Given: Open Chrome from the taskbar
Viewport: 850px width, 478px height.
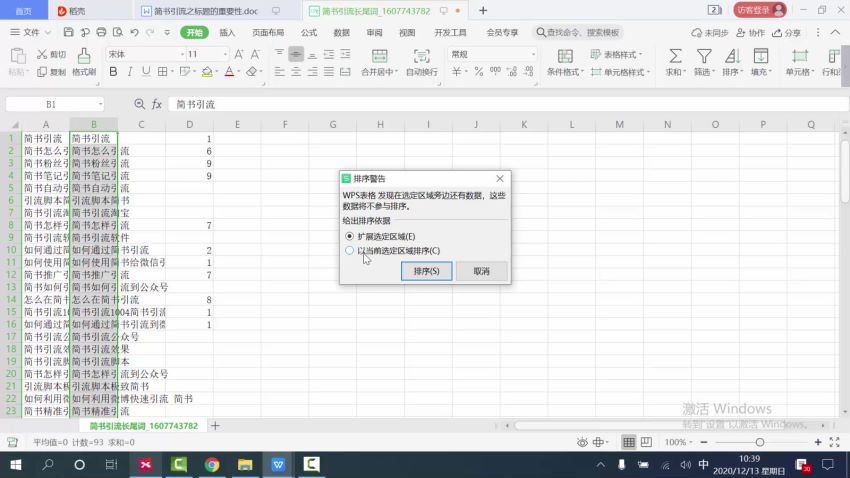Looking at the screenshot, I should tap(212, 465).
